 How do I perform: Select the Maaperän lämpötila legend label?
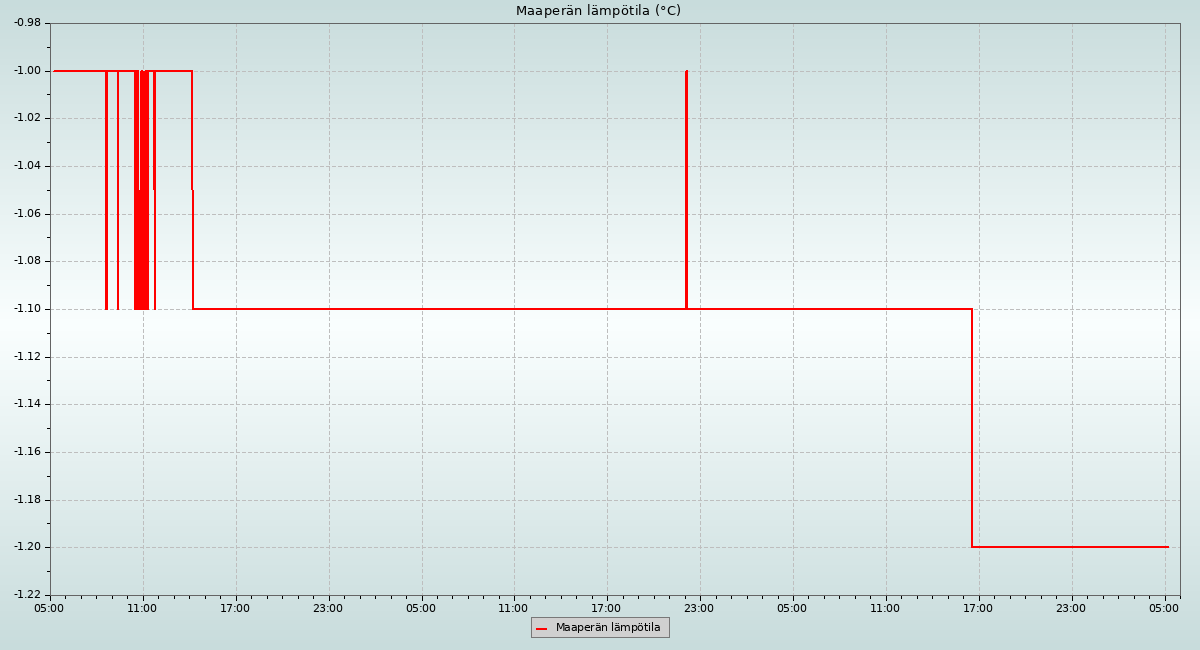[608, 628]
